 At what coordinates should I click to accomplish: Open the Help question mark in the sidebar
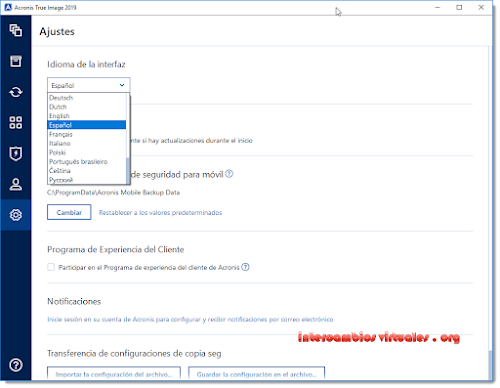pos(16,365)
